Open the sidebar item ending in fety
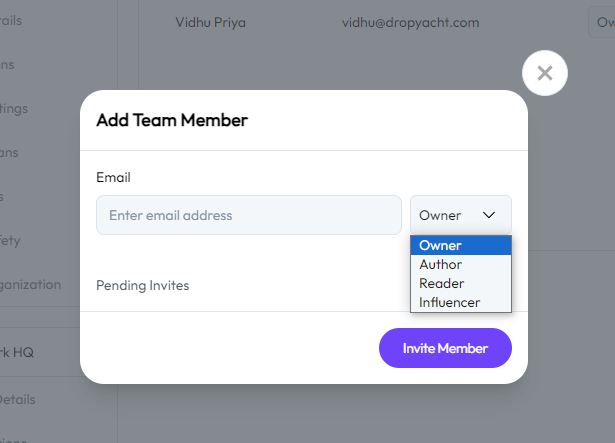 tap(10, 240)
